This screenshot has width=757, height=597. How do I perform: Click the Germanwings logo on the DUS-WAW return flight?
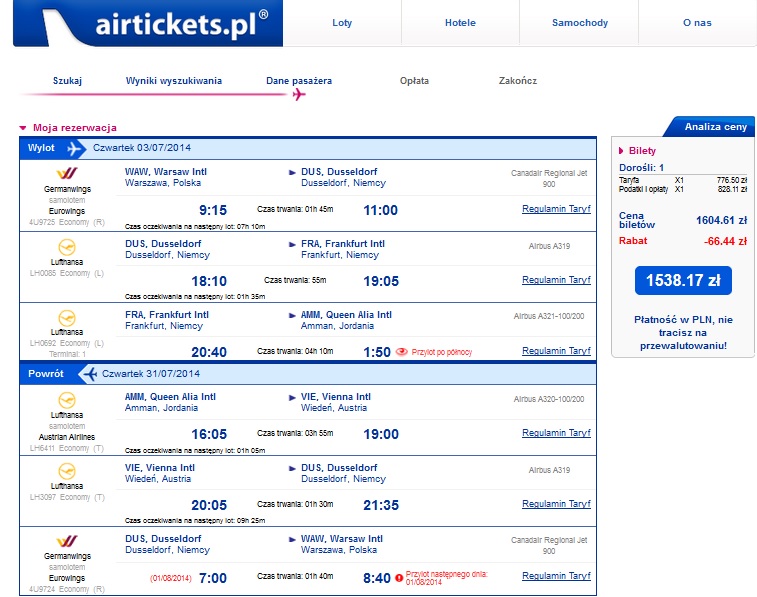[67, 541]
